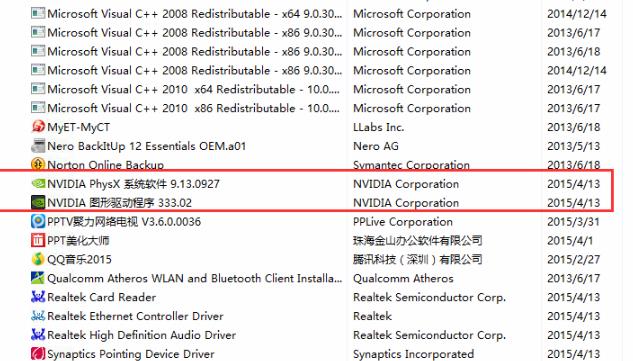
Task: Click the PPT美化大师 icon
Action: pyautogui.click(x=38, y=240)
